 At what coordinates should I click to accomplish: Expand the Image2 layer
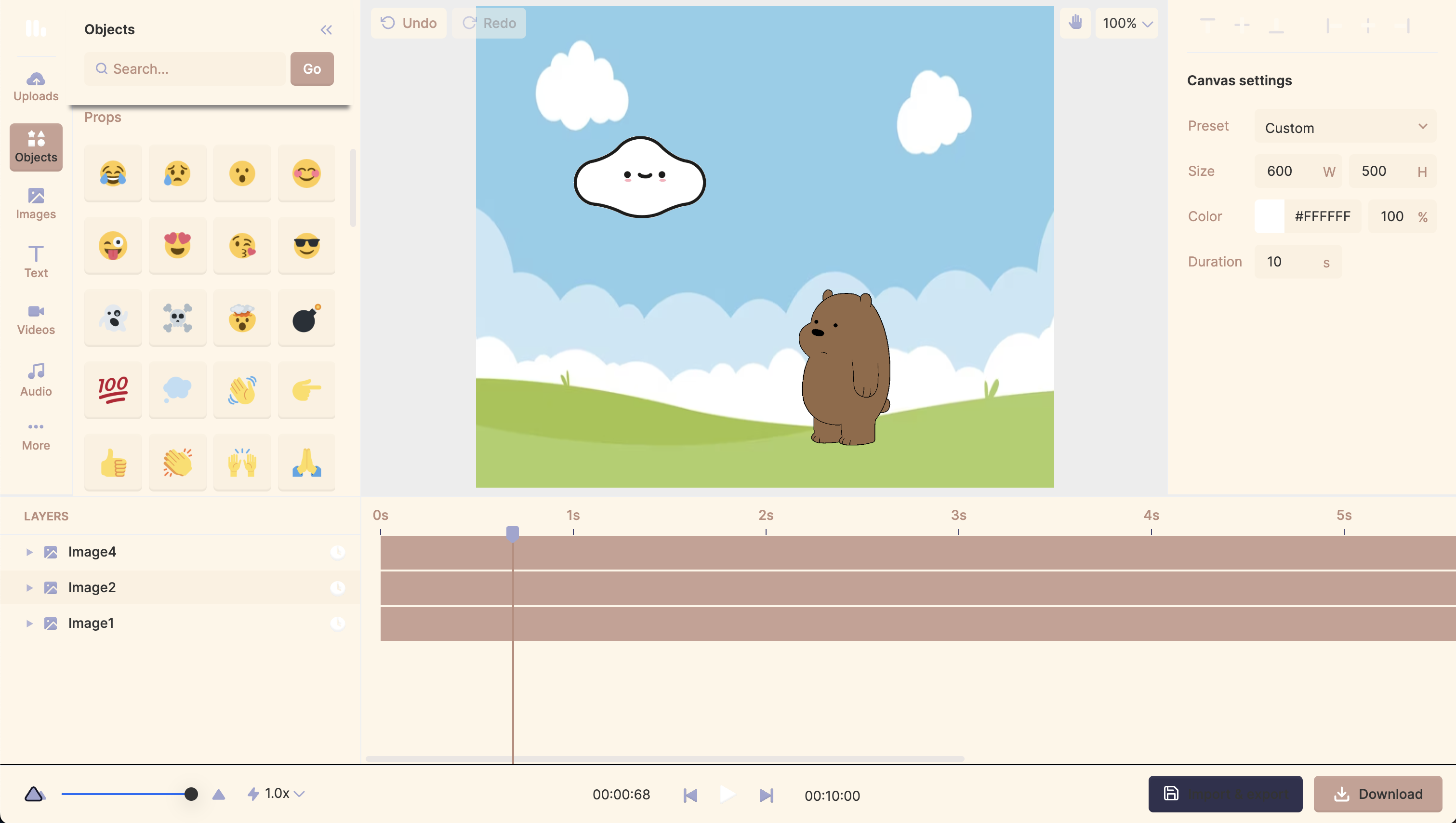point(29,587)
